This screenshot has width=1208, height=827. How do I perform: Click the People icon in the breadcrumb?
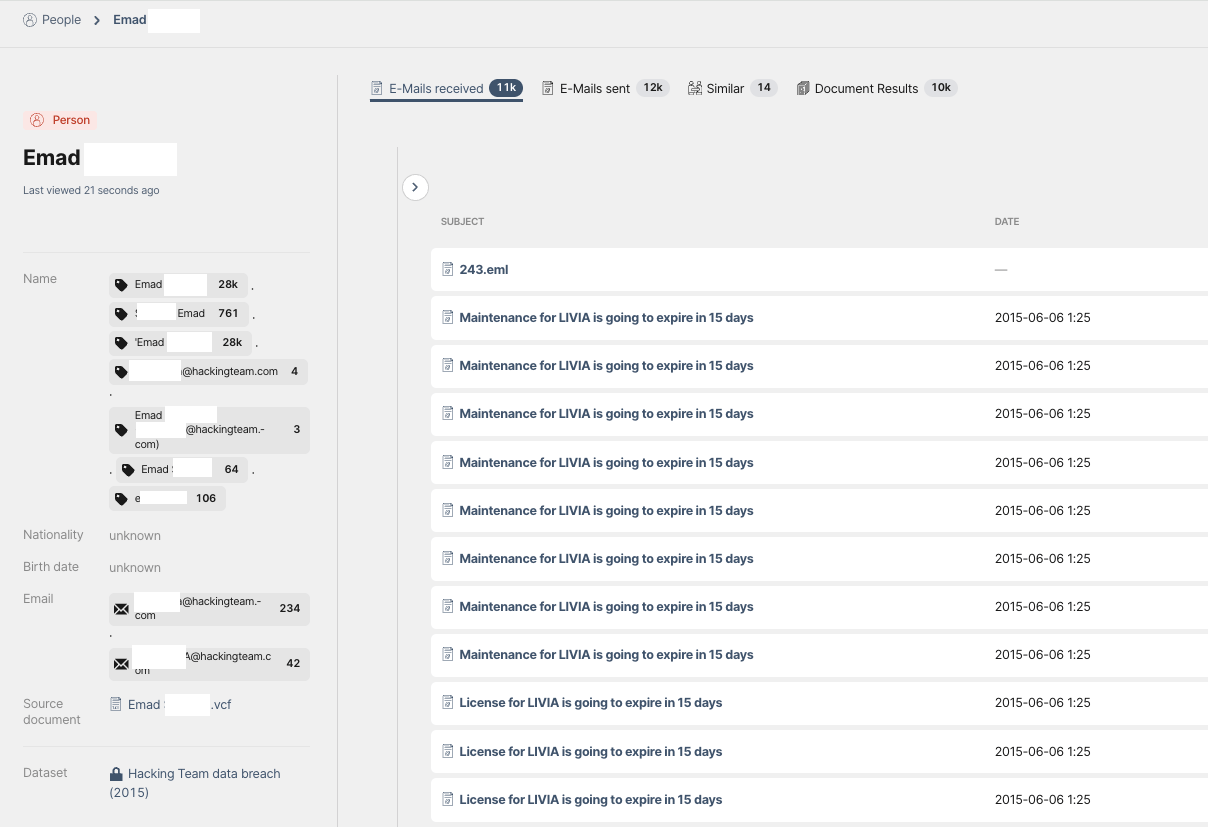pyautogui.click(x=30, y=20)
